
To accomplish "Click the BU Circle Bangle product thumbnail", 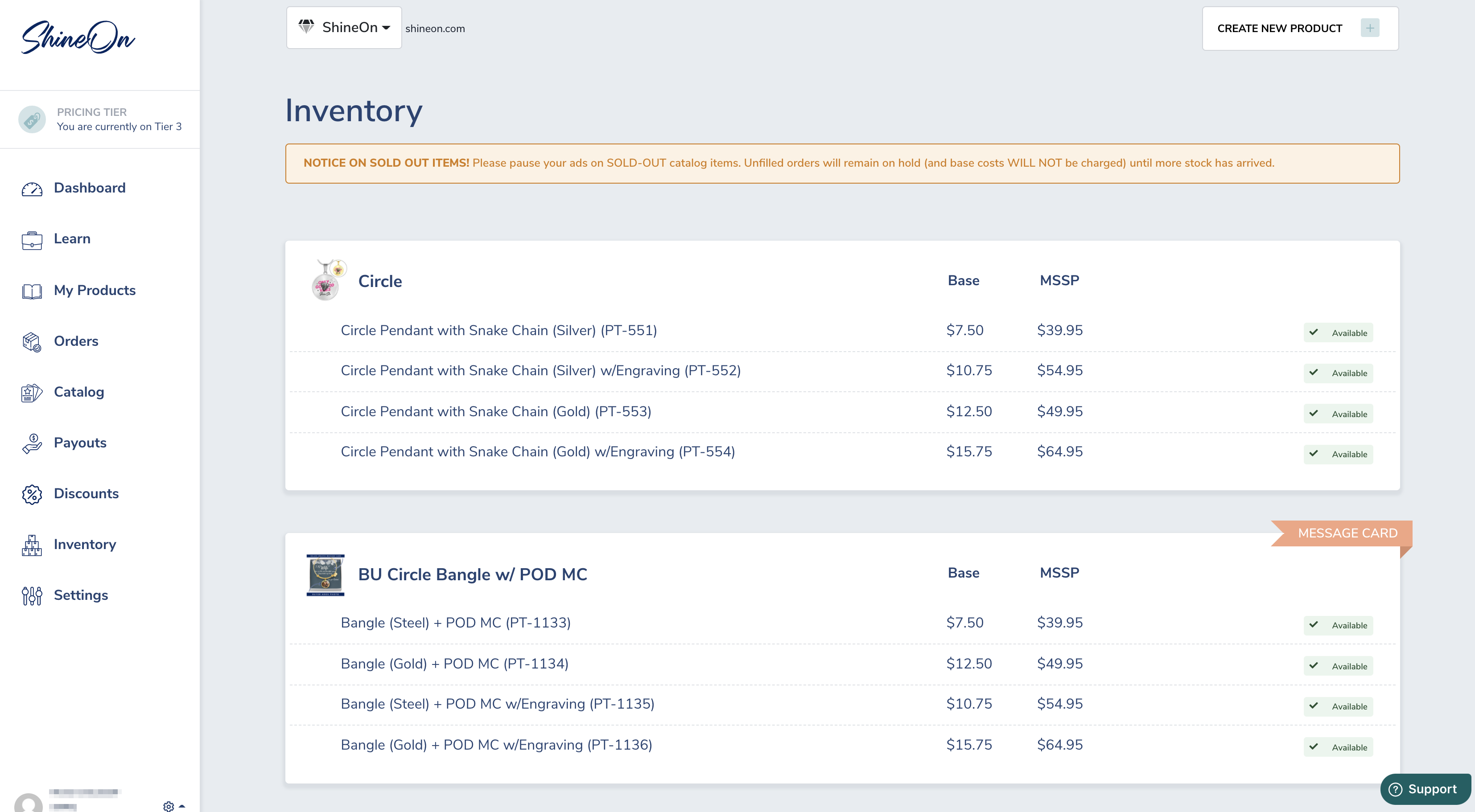I will tap(325, 574).
